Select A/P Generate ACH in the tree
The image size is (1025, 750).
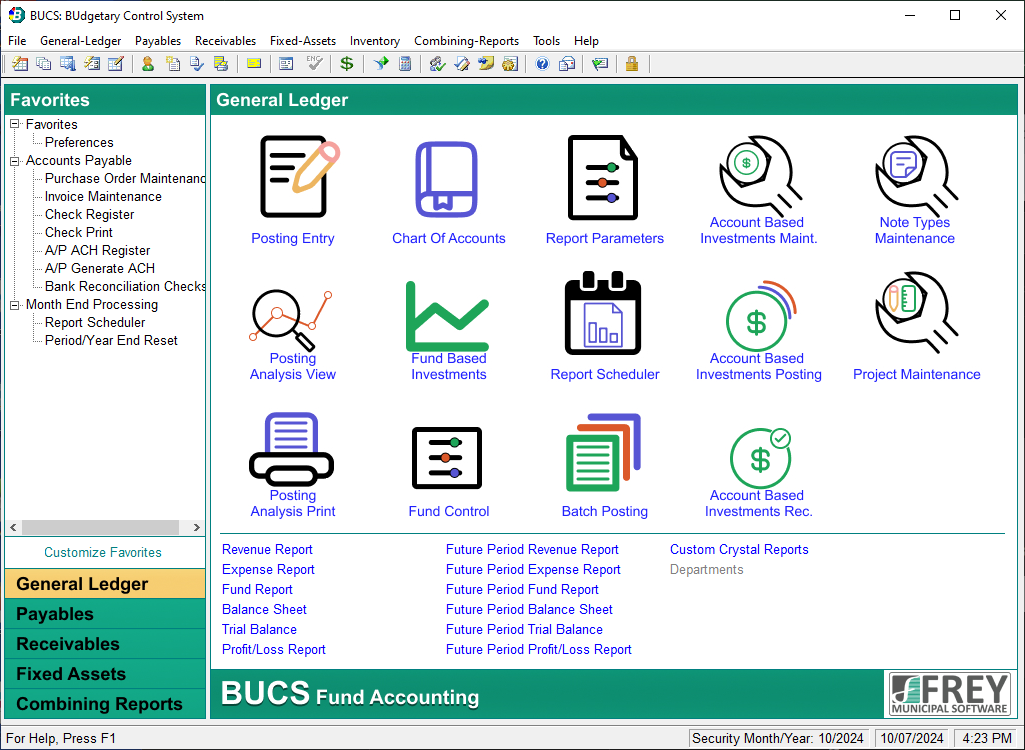(100, 269)
